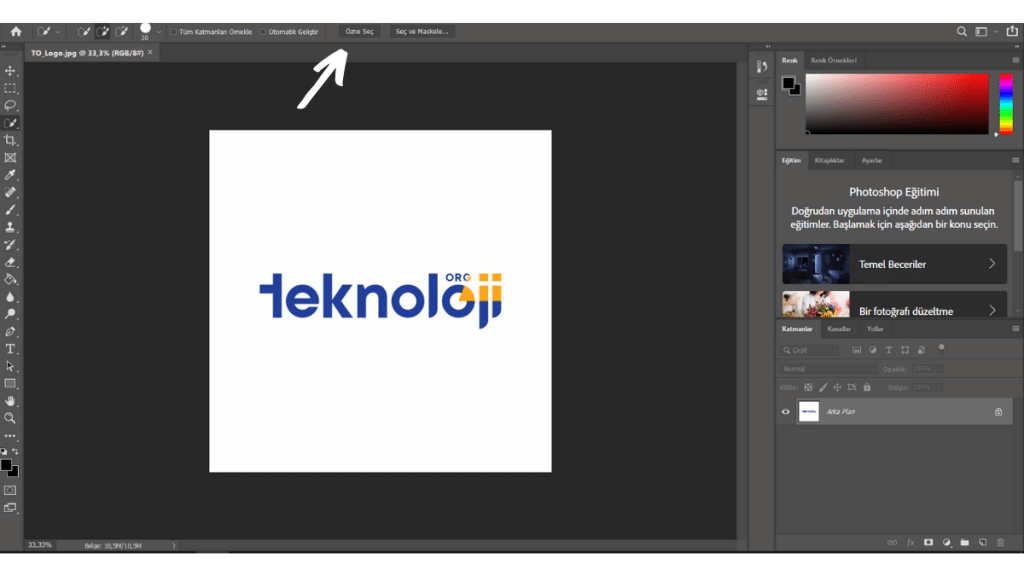Viewport: 1024px width, 576px height.
Task: Switch to Ayarlar tab
Action: pos(872,160)
